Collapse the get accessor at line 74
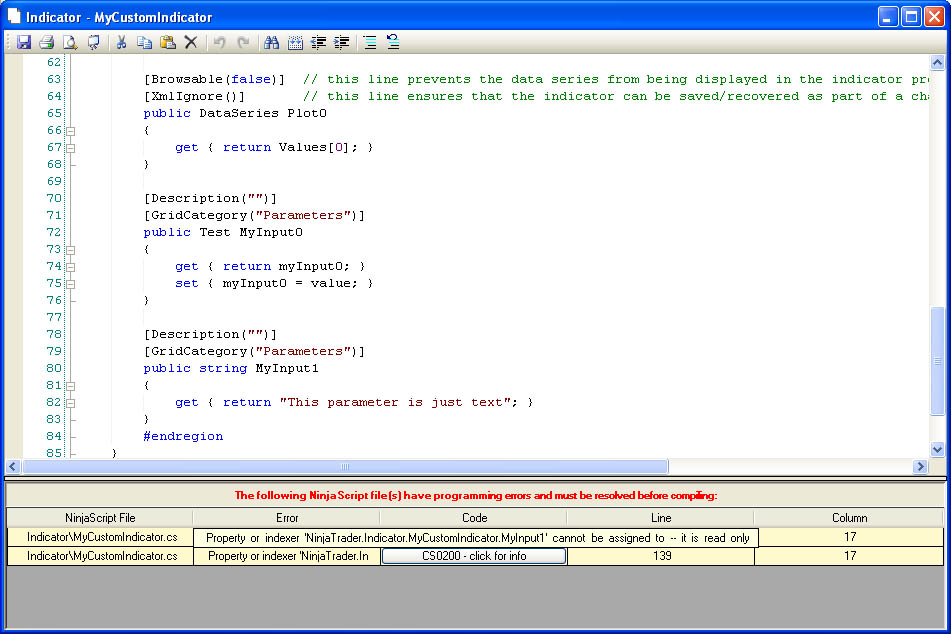Image resolution: width=951 pixels, height=634 pixels. point(71,267)
